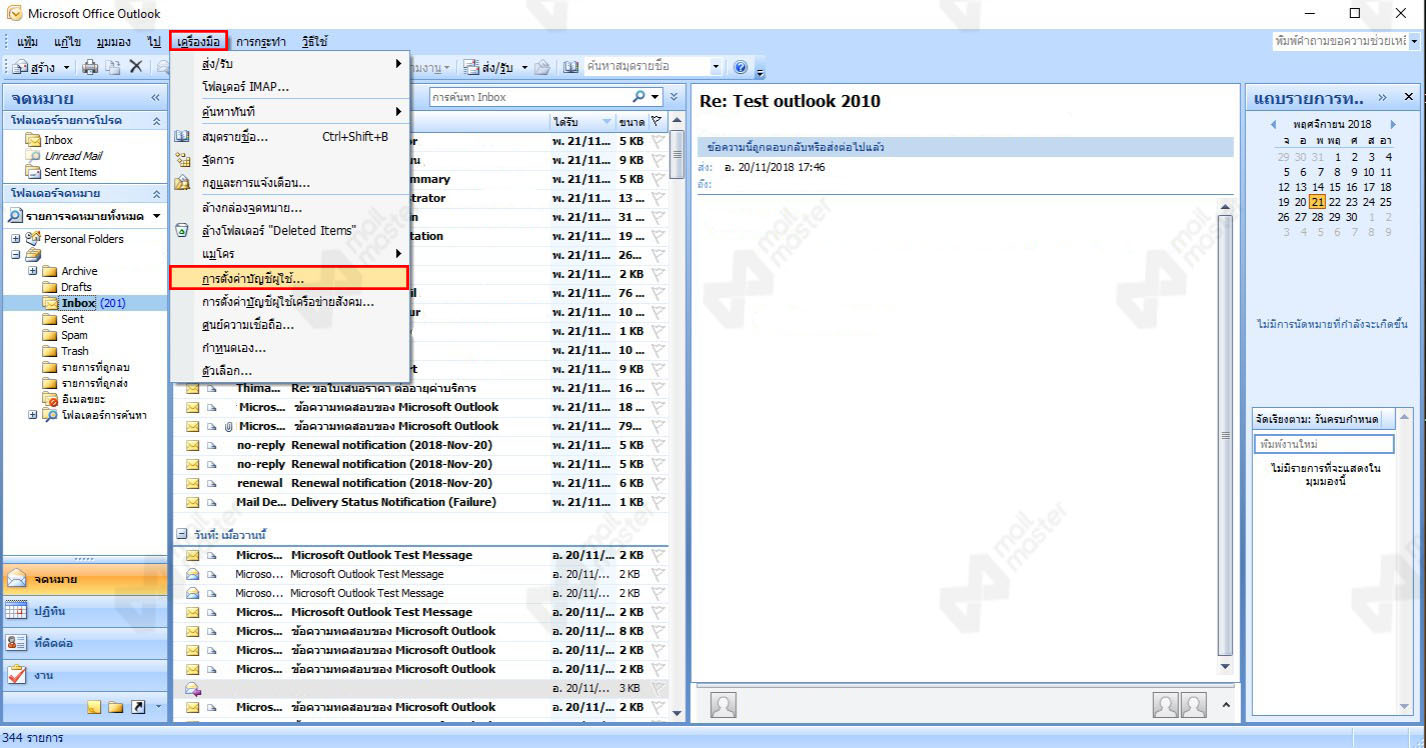Sort by ขนาด Size column header

632,121
